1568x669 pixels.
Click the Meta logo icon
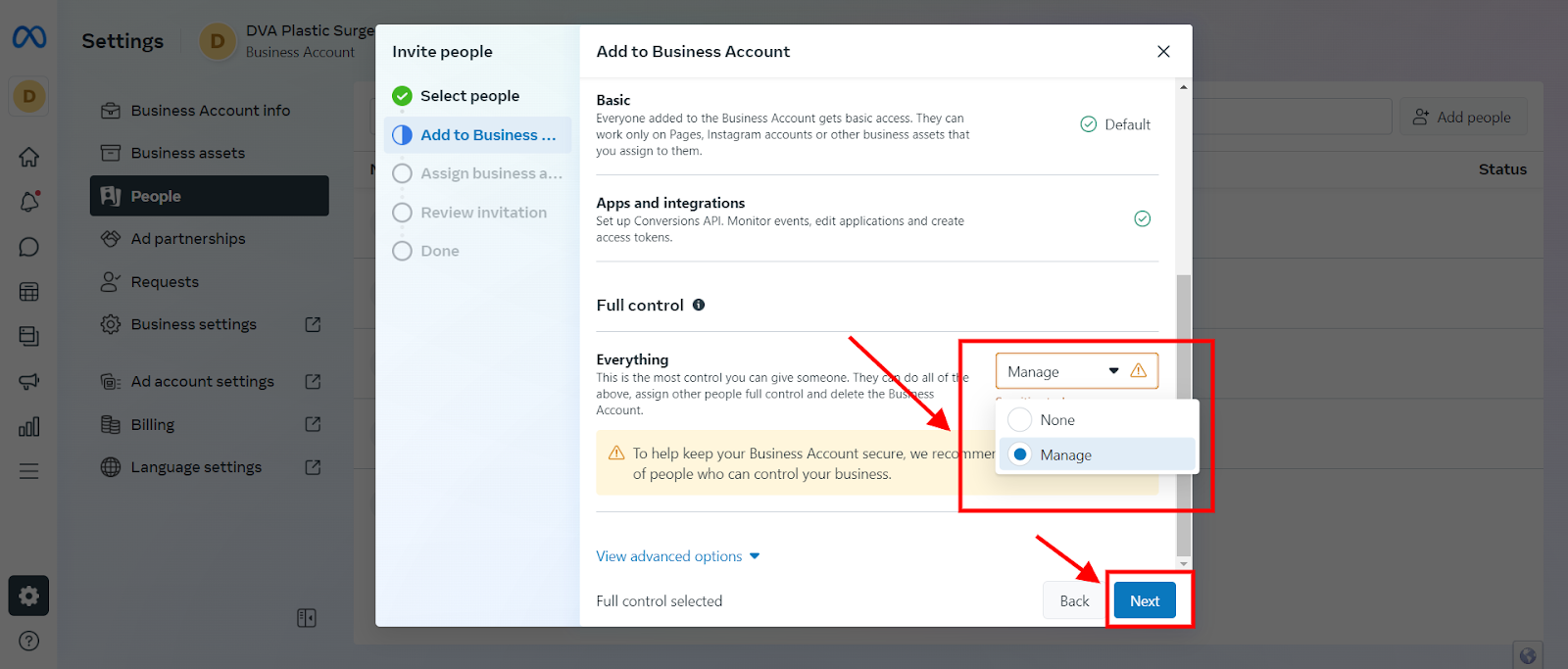pos(28,37)
